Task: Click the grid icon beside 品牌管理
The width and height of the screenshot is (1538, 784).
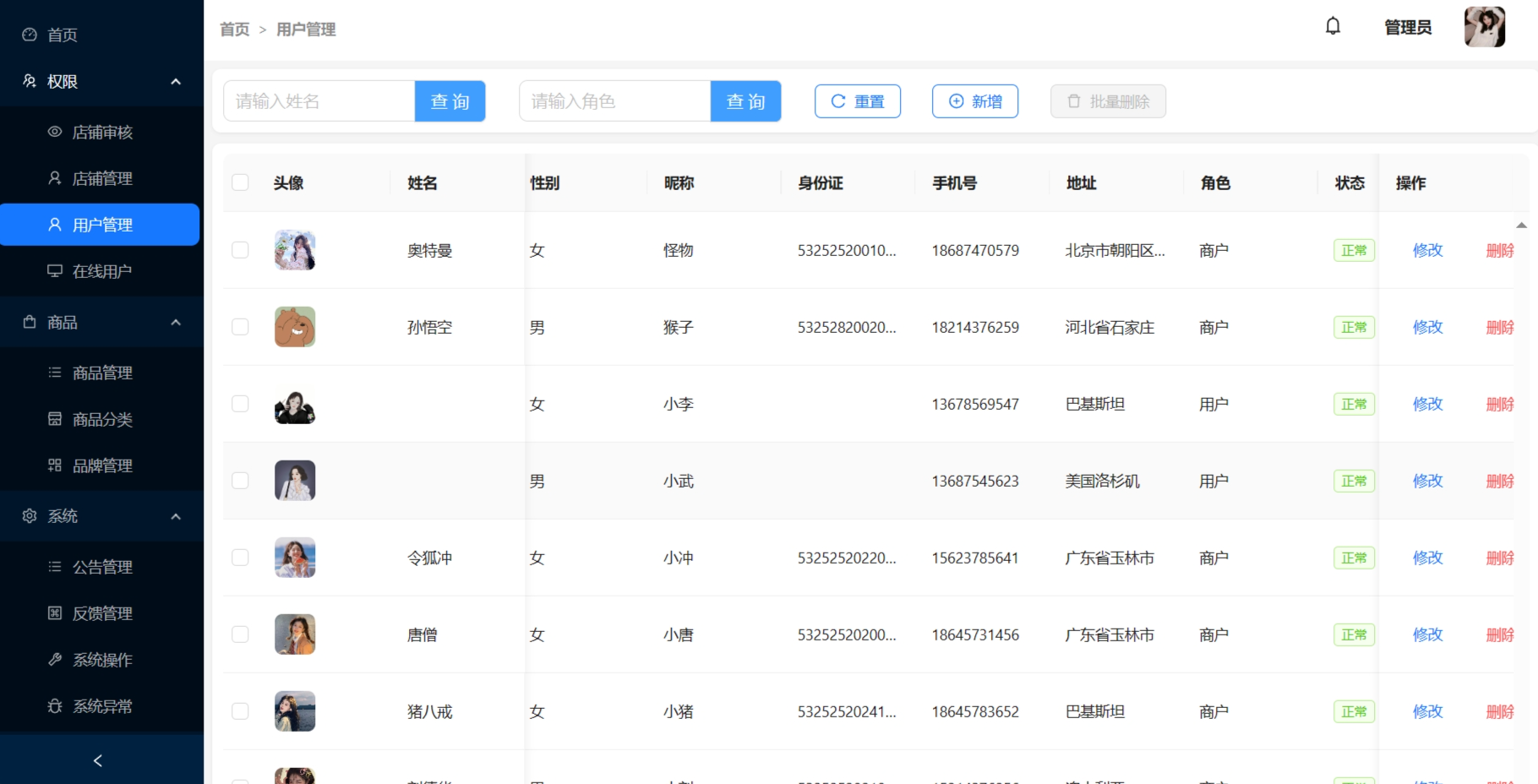Action: tap(55, 465)
